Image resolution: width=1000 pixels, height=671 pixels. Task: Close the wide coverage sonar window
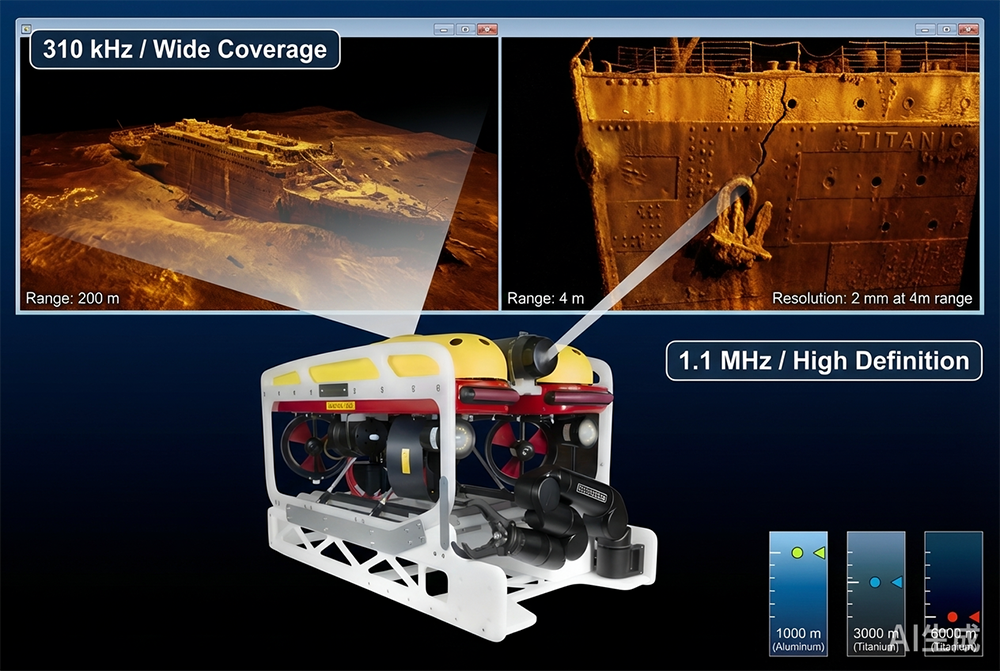(x=488, y=30)
